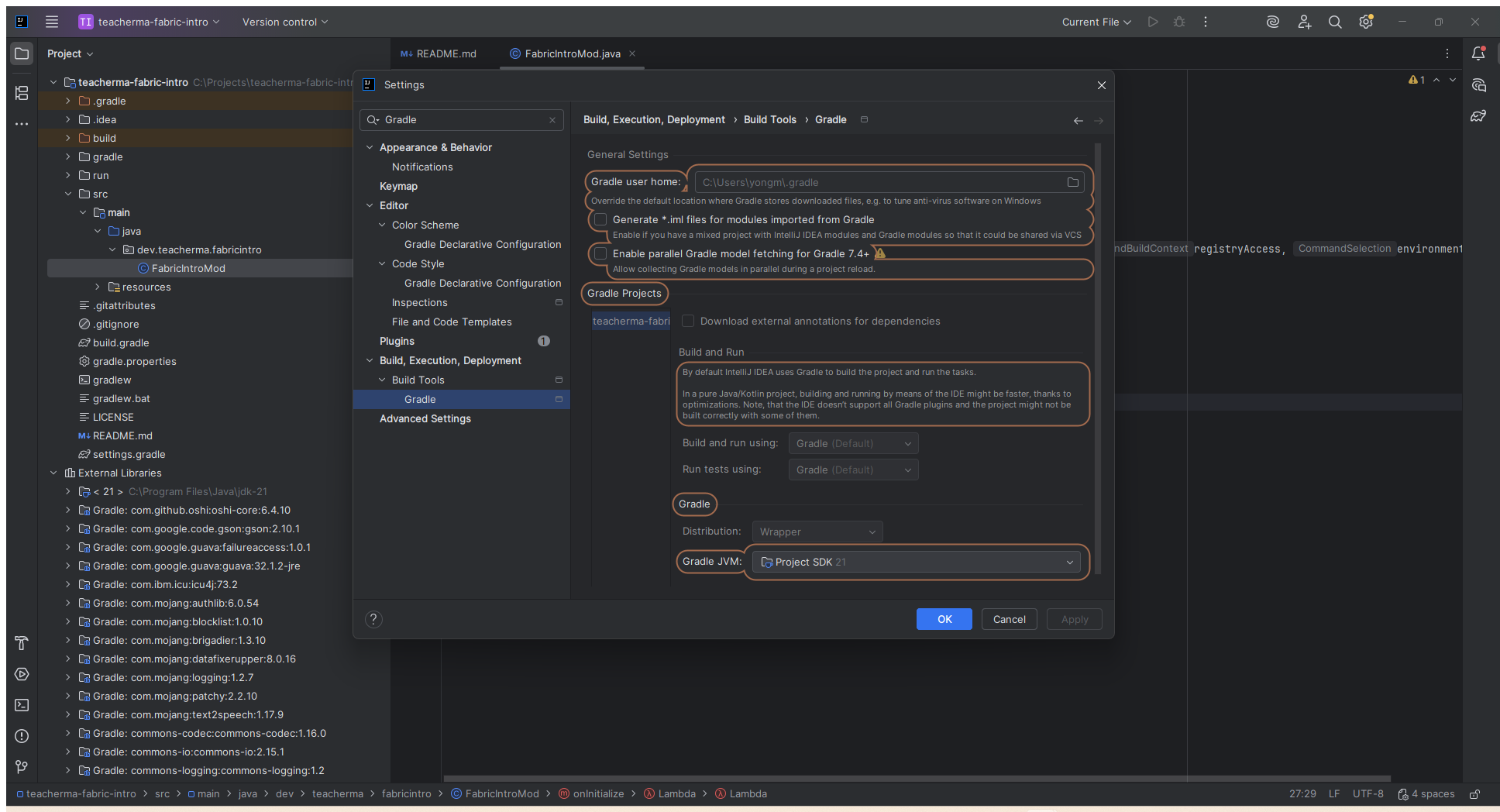Browse for Gradle user home folder

1073,182
